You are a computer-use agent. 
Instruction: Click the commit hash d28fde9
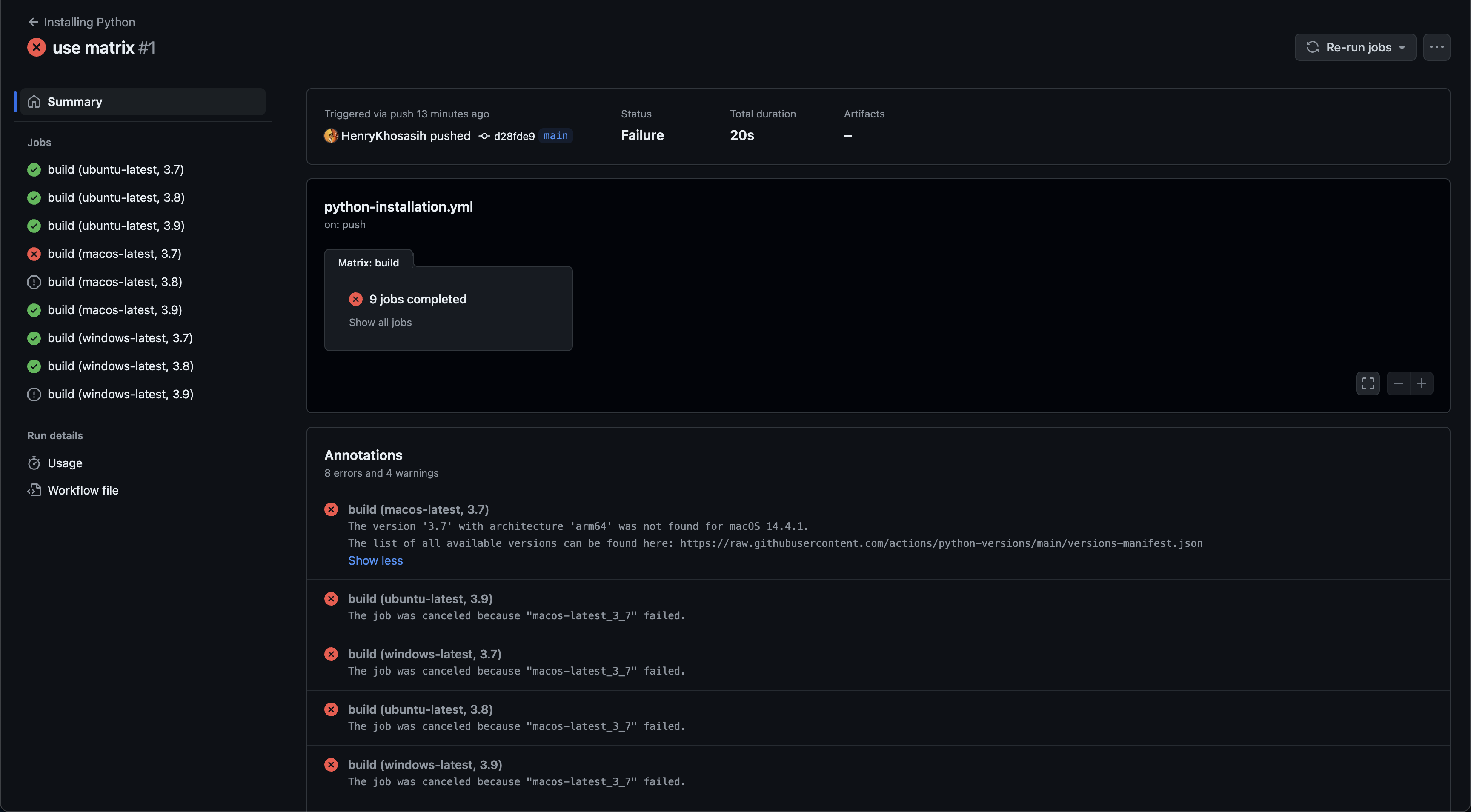(x=513, y=136)
